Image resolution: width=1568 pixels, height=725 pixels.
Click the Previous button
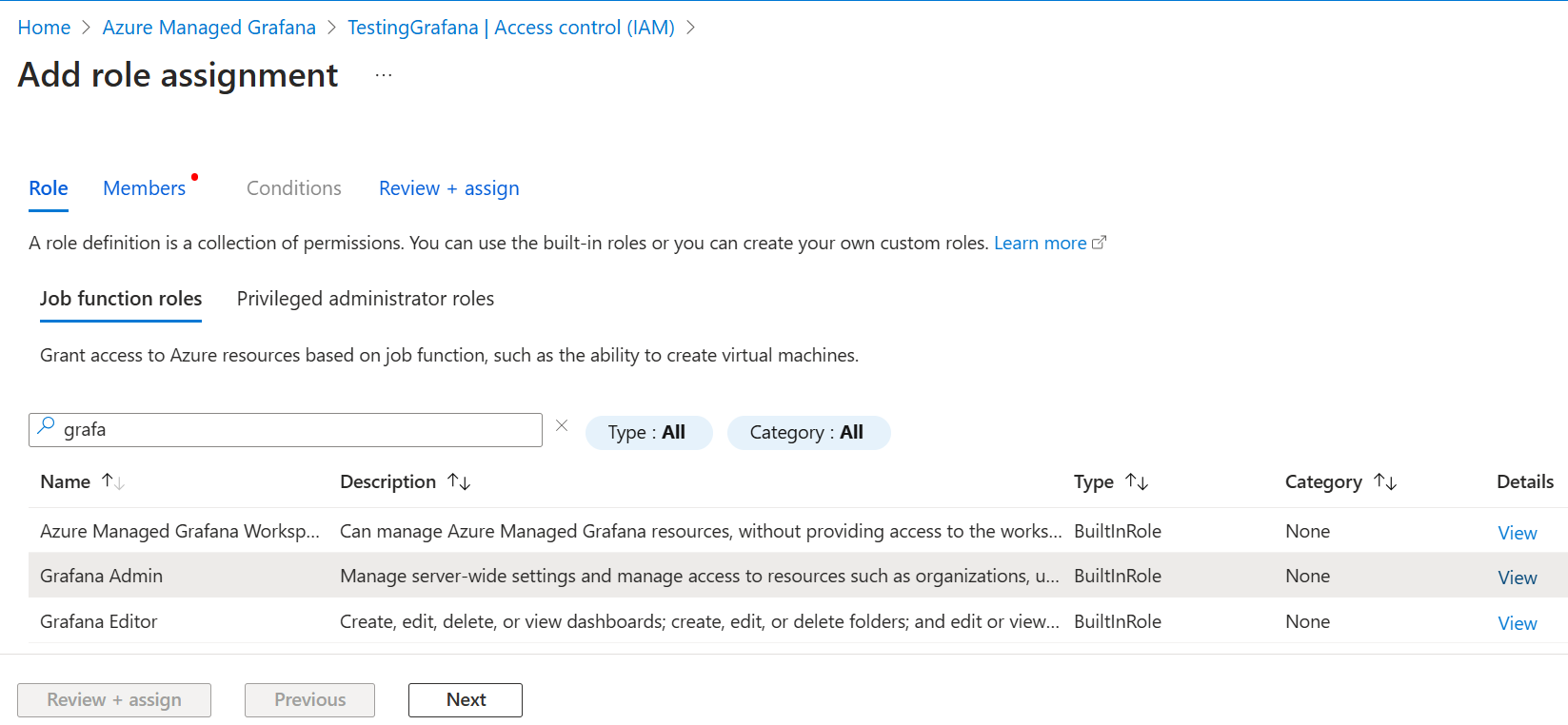[x=309, y=700]
